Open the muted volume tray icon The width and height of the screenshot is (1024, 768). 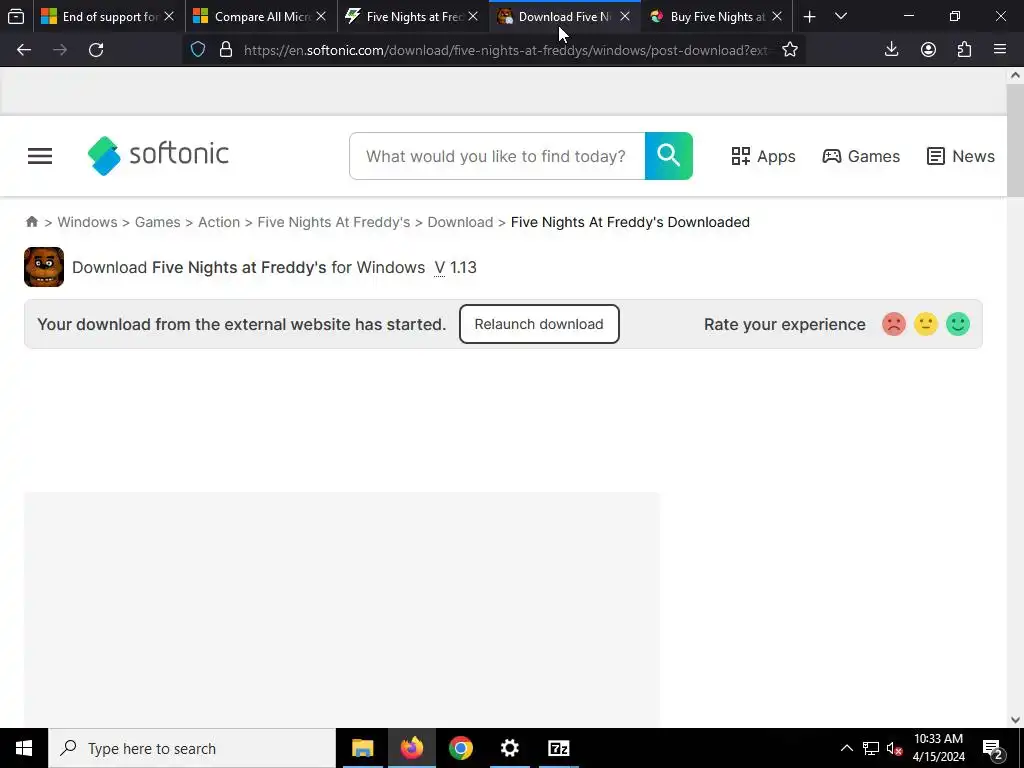click(x=895, y=748)
